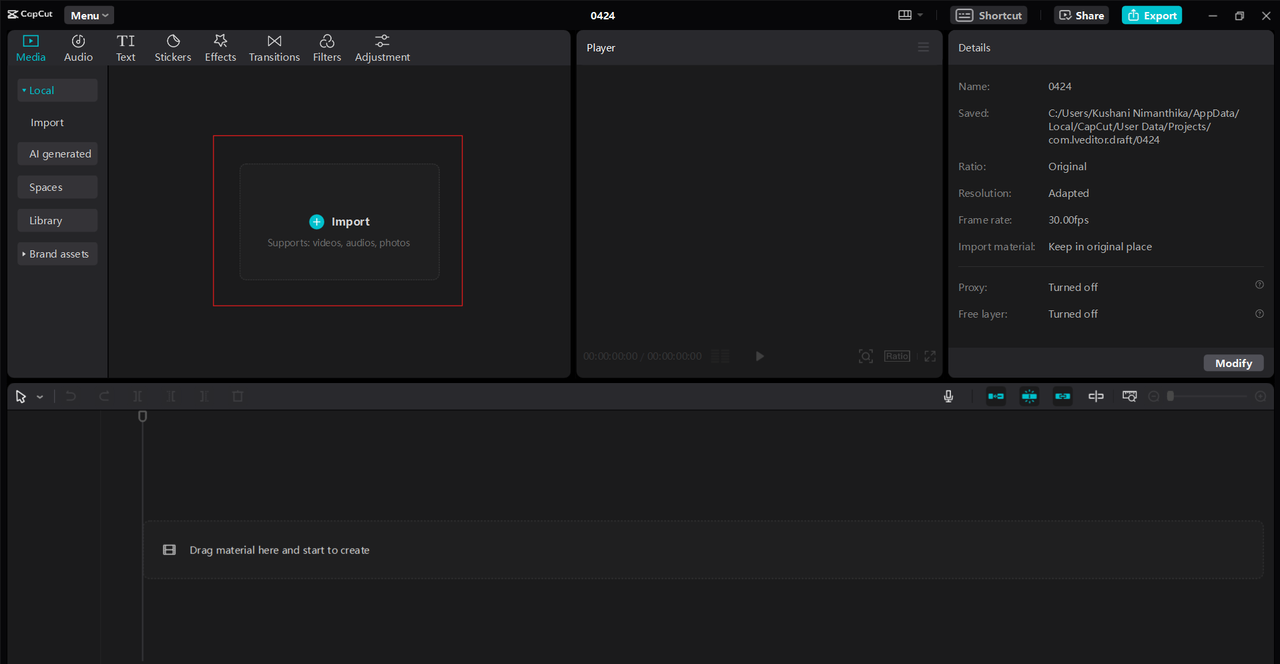Click the saved project path text

(1143, 127)
